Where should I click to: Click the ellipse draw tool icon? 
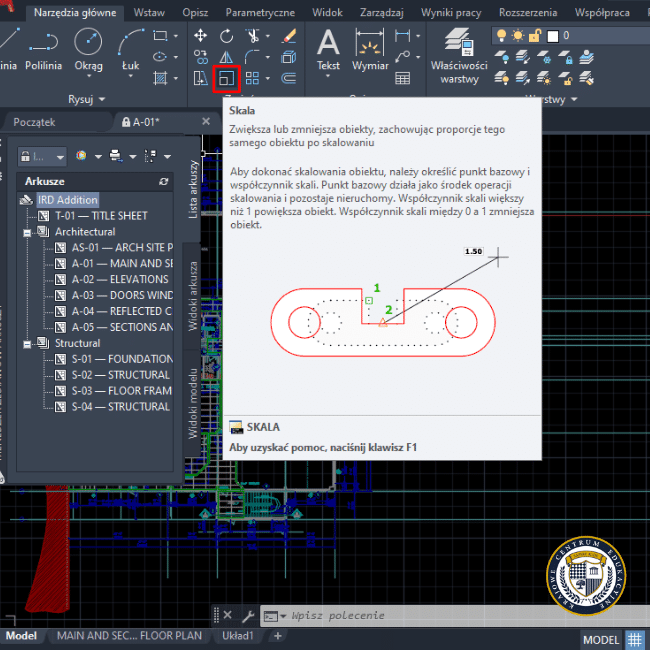click(x=160, y=57)
